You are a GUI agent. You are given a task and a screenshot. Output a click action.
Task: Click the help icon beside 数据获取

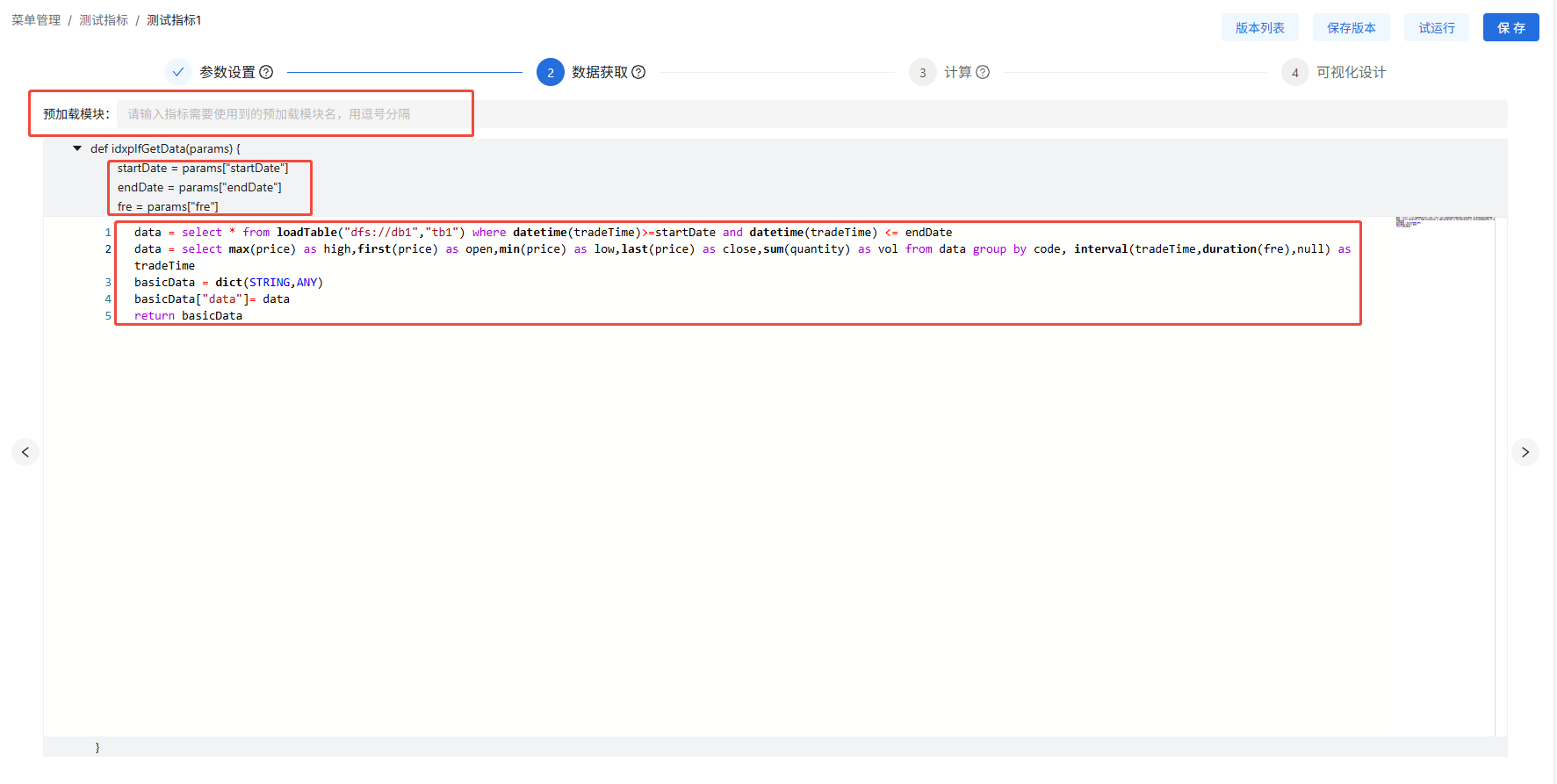point(638,72)
